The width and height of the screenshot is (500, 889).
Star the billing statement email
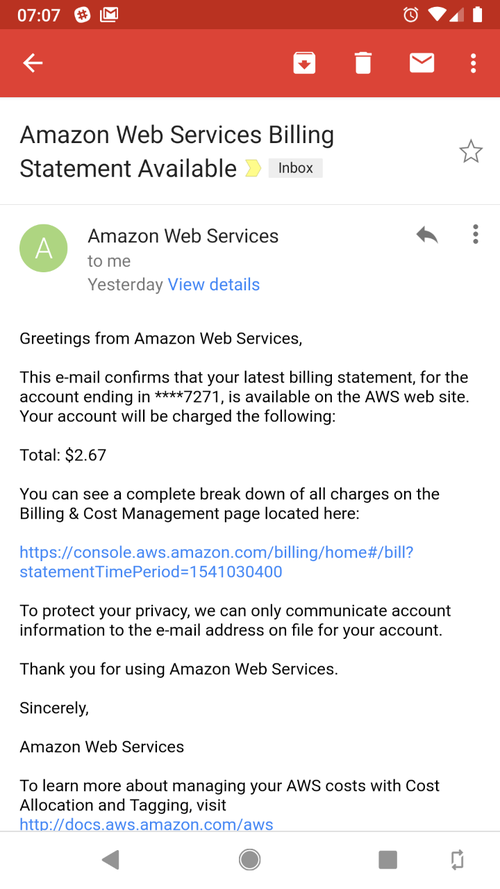(471, 152)
